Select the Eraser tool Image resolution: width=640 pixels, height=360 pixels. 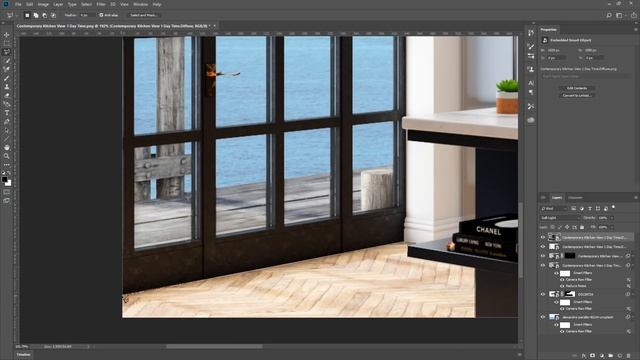pyautogui.click(x=7, y=96)
